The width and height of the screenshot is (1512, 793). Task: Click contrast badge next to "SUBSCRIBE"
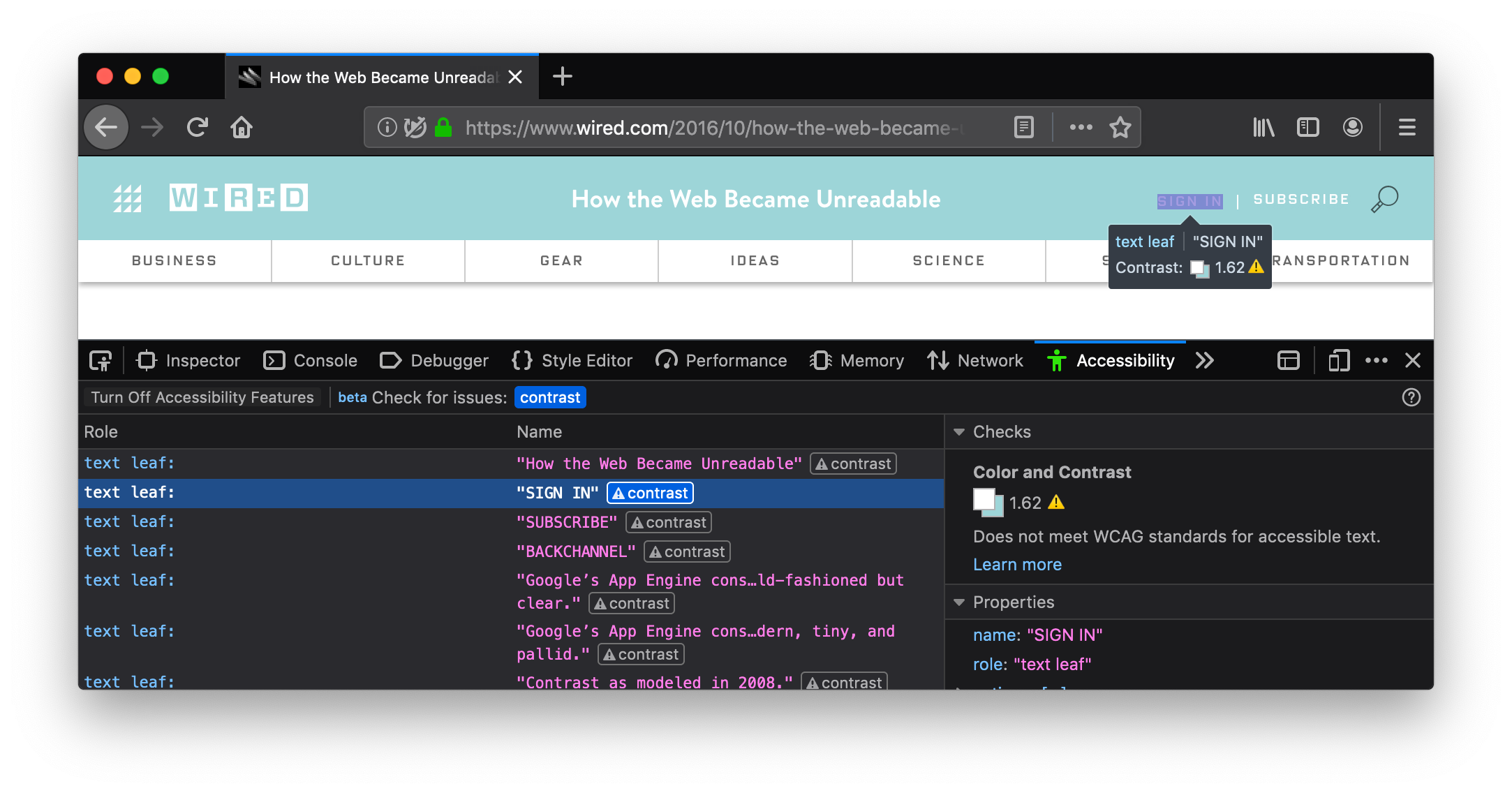point(669,522)
